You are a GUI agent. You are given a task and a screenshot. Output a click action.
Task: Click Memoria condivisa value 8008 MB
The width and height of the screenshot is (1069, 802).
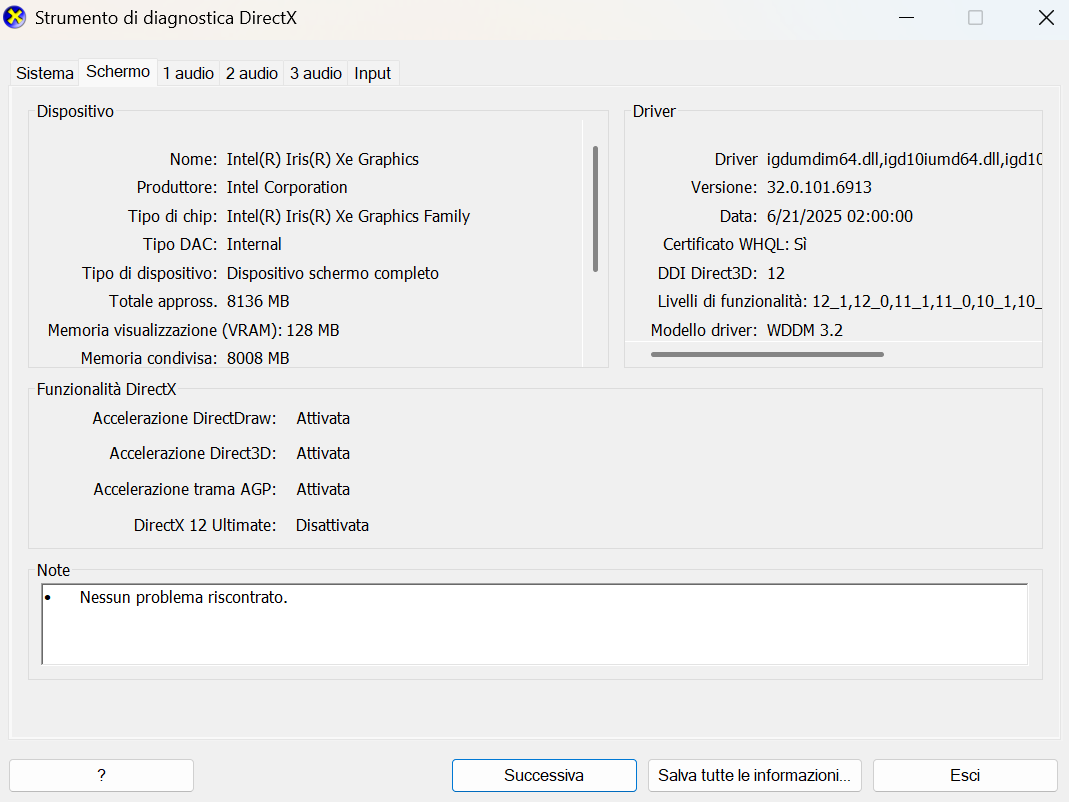click(258, 358)
